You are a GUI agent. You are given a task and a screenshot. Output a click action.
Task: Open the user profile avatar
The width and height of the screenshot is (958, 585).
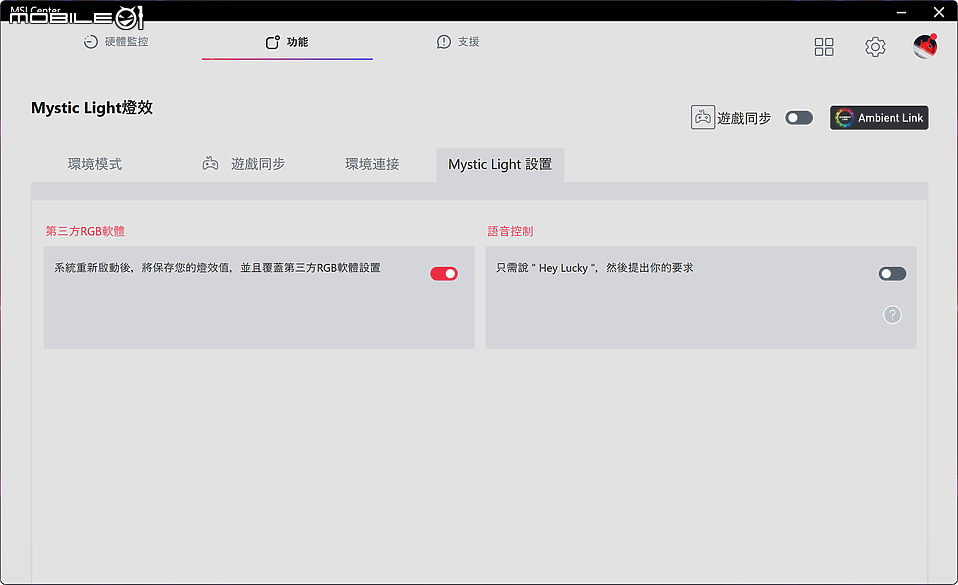[924, 46]
